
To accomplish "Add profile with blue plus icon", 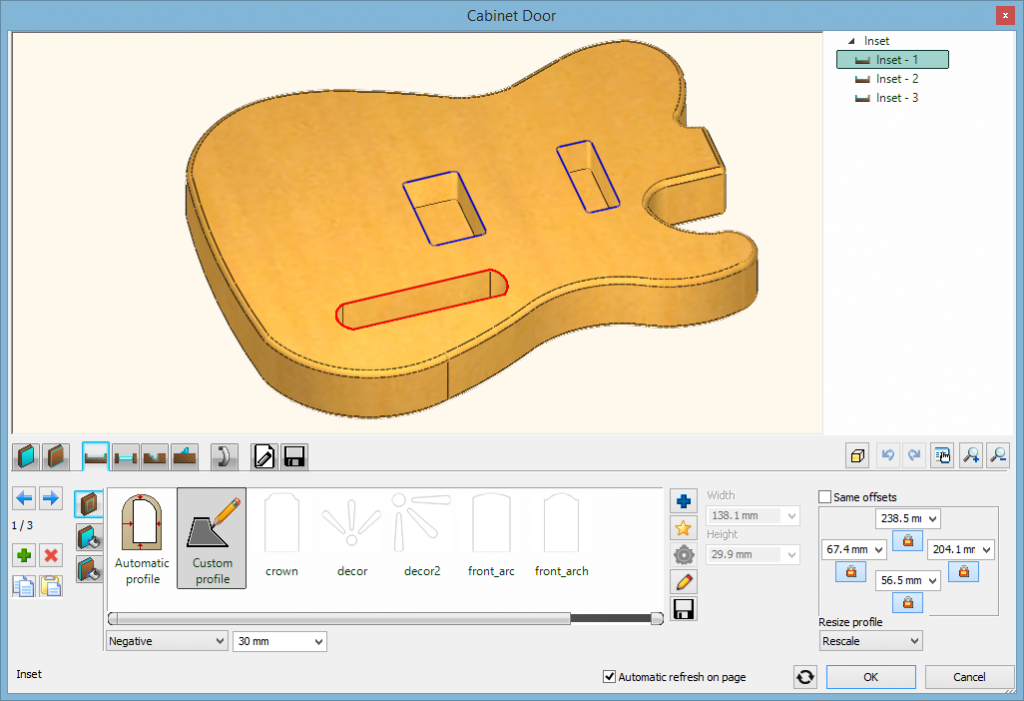I will (x=684, y=501).
